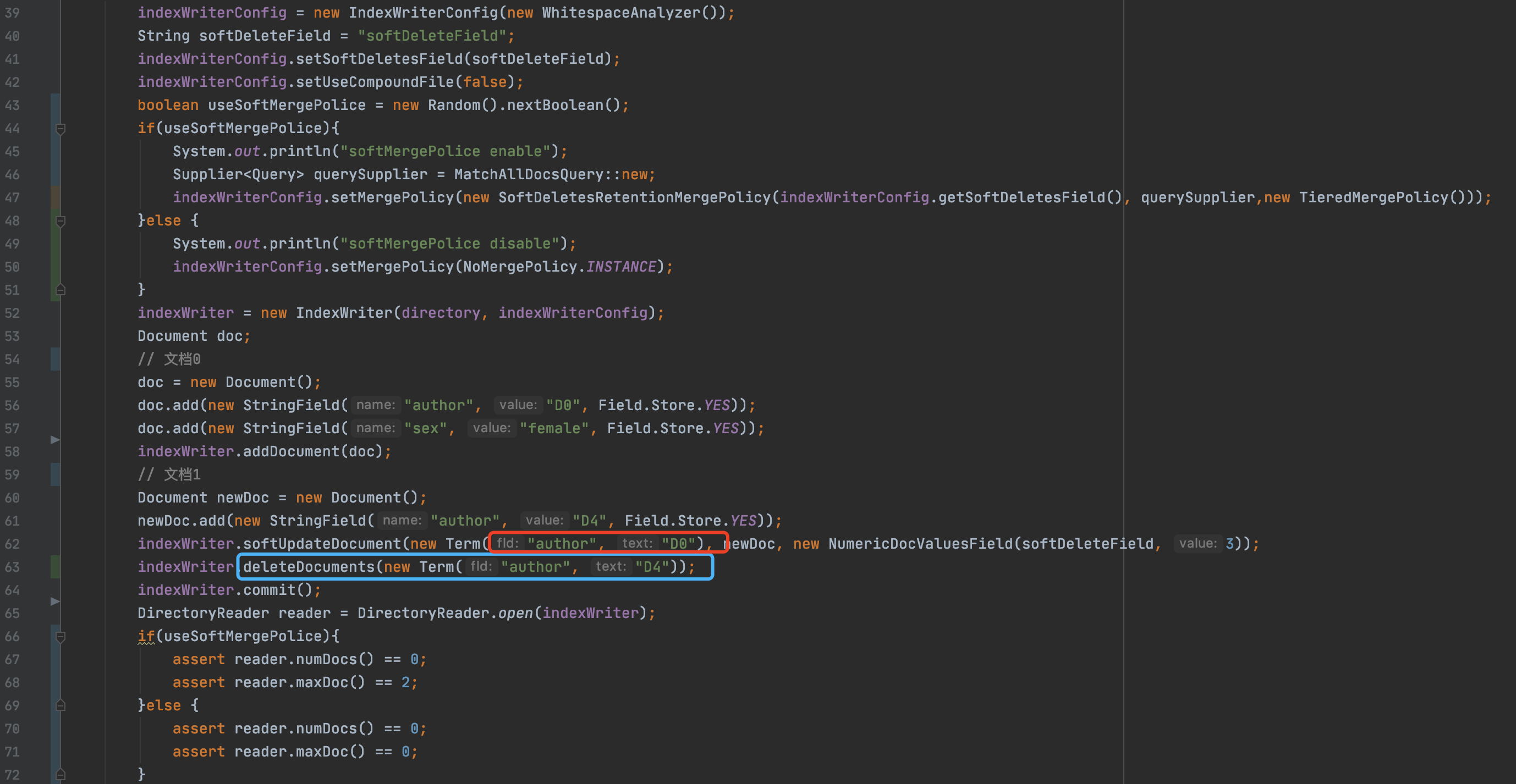Click softUpdateDocument method on line 62

click(322, 544)
